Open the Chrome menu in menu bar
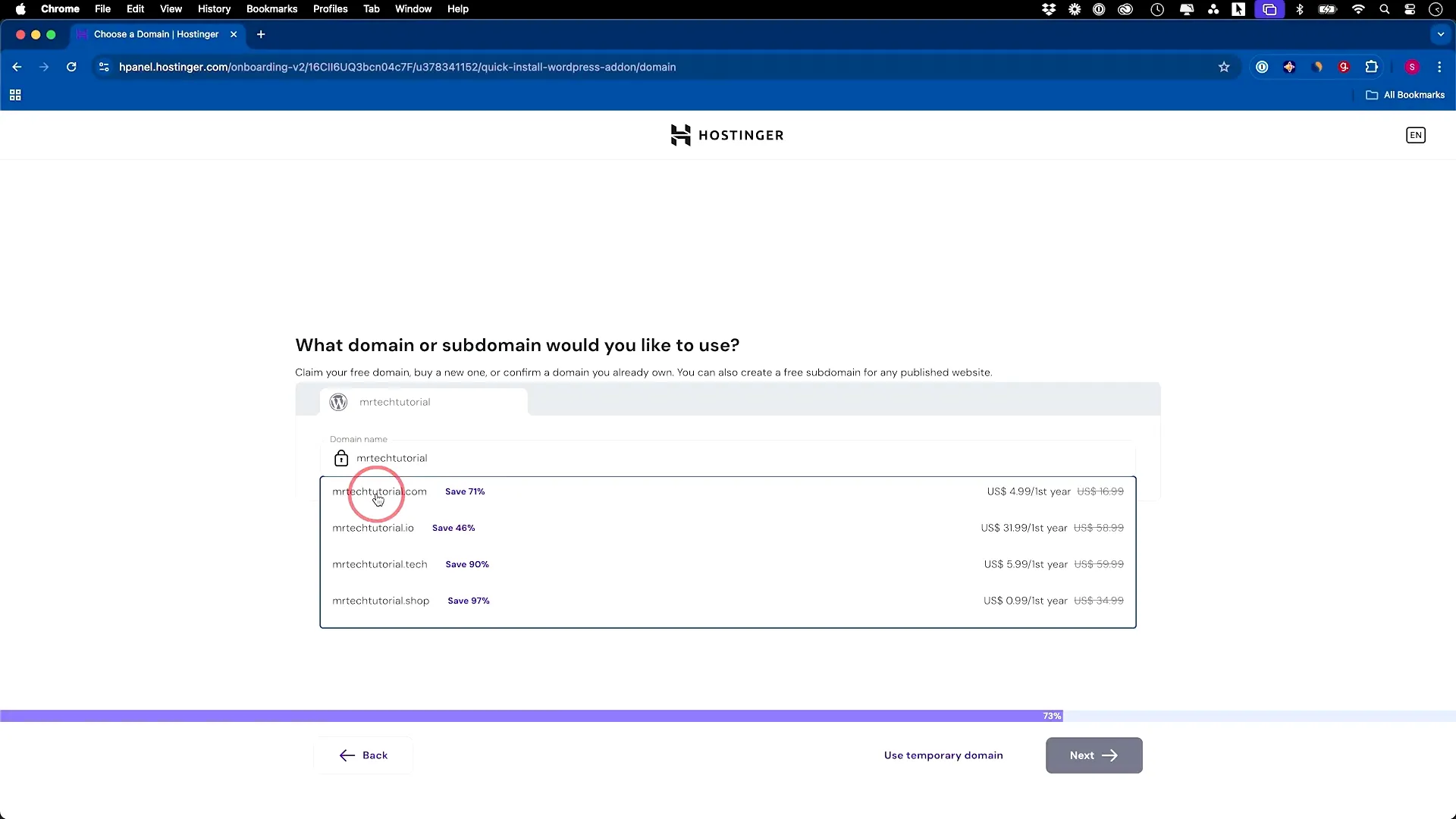This screenshot has width=1456, height=819. pos(60,9)
